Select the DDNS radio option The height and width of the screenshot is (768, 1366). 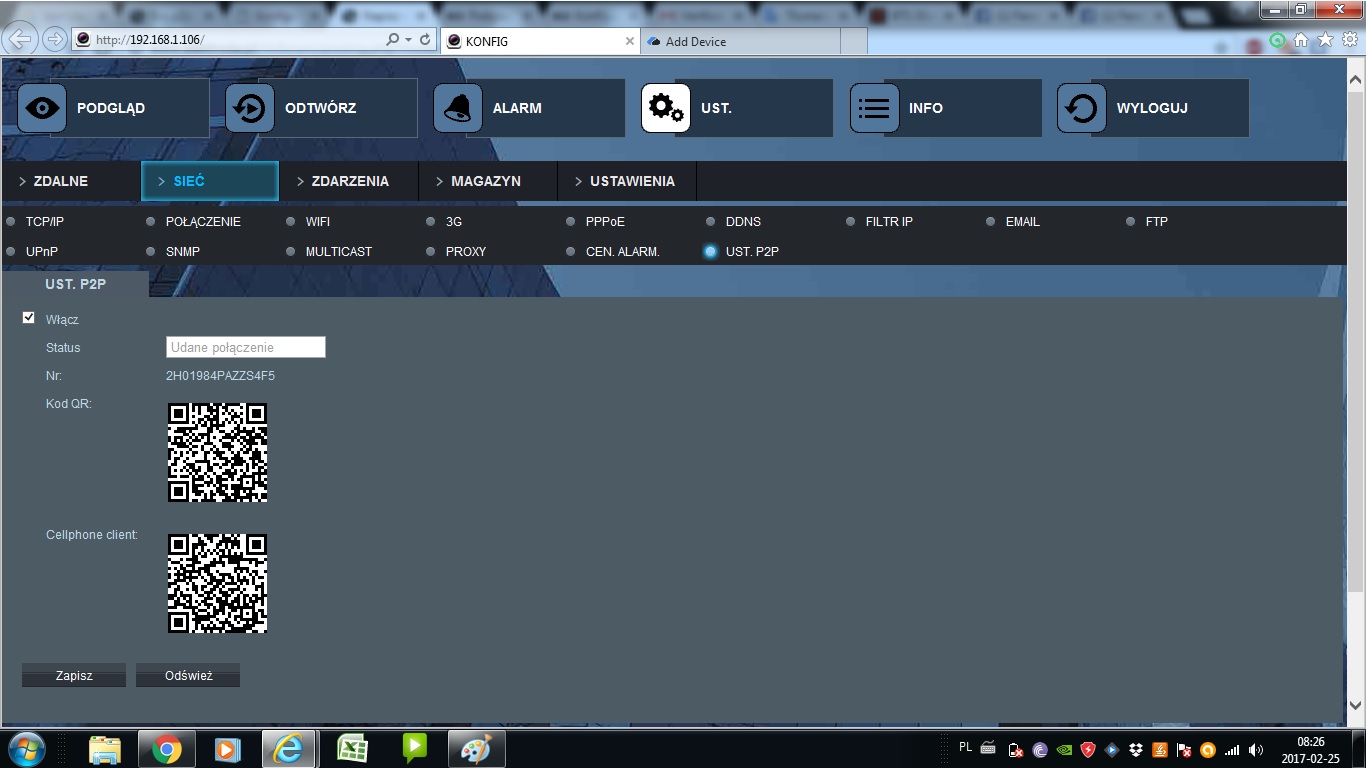(711, 222)
